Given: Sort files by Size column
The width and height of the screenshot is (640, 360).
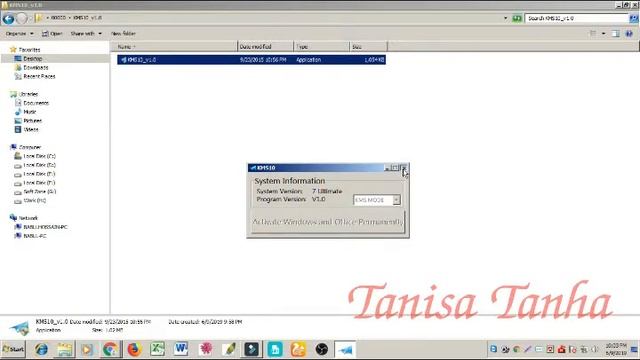Looking at the screenshot, I should (368, 47).
